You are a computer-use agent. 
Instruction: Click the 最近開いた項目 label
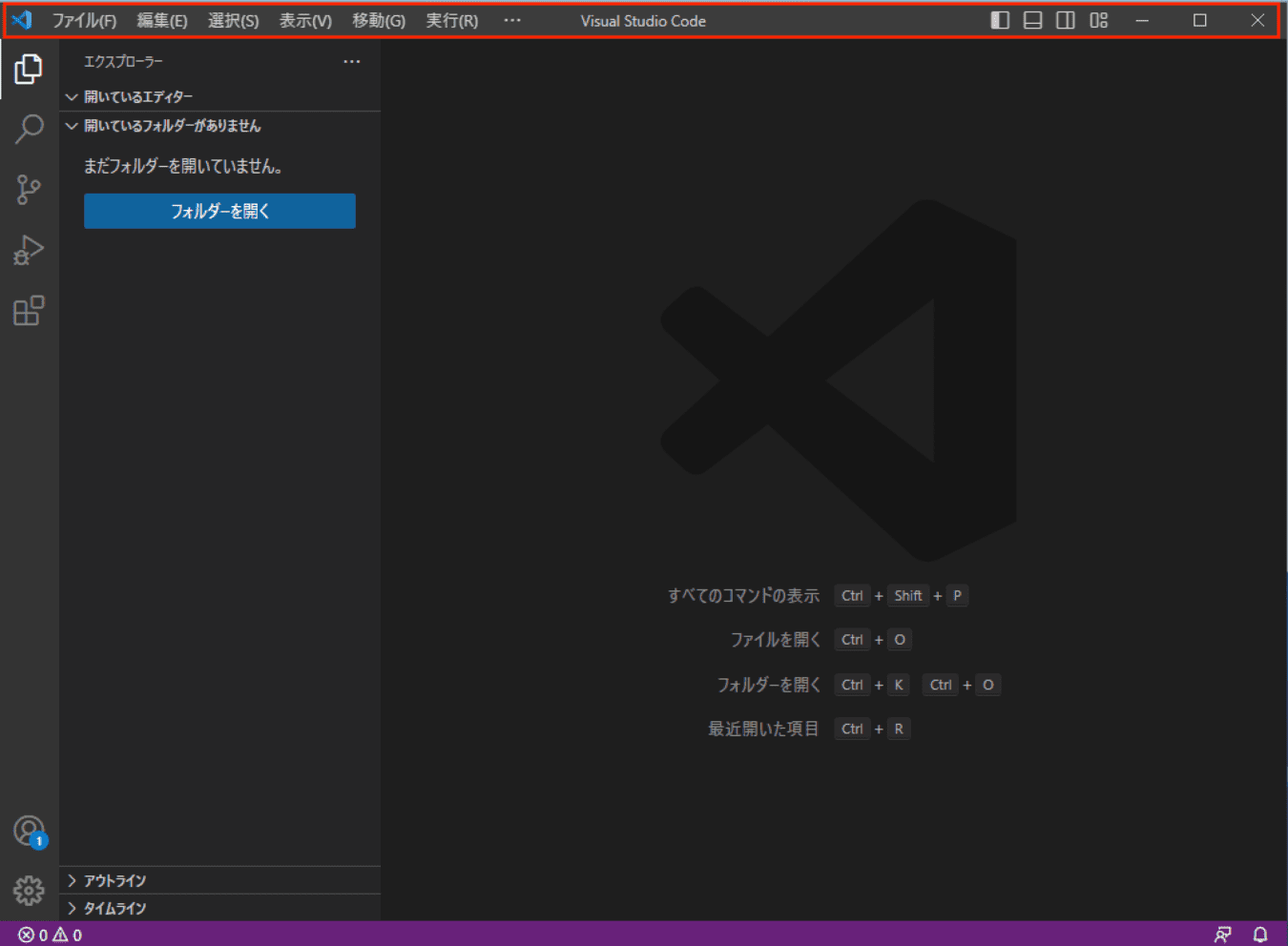point(763,729)
